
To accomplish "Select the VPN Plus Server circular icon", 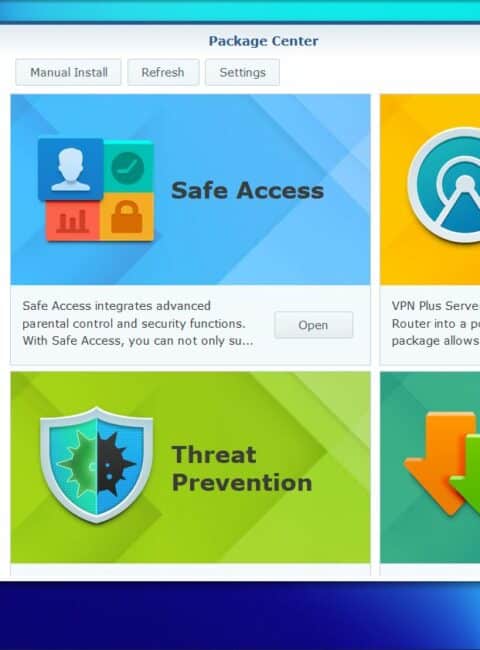I will point(444,185).
